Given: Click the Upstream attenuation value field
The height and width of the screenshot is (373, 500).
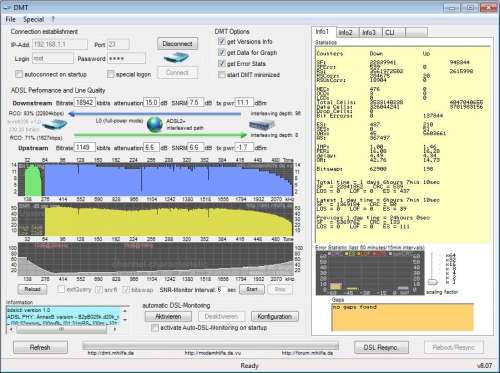Looking at the screenshot, I should [152, 147].
